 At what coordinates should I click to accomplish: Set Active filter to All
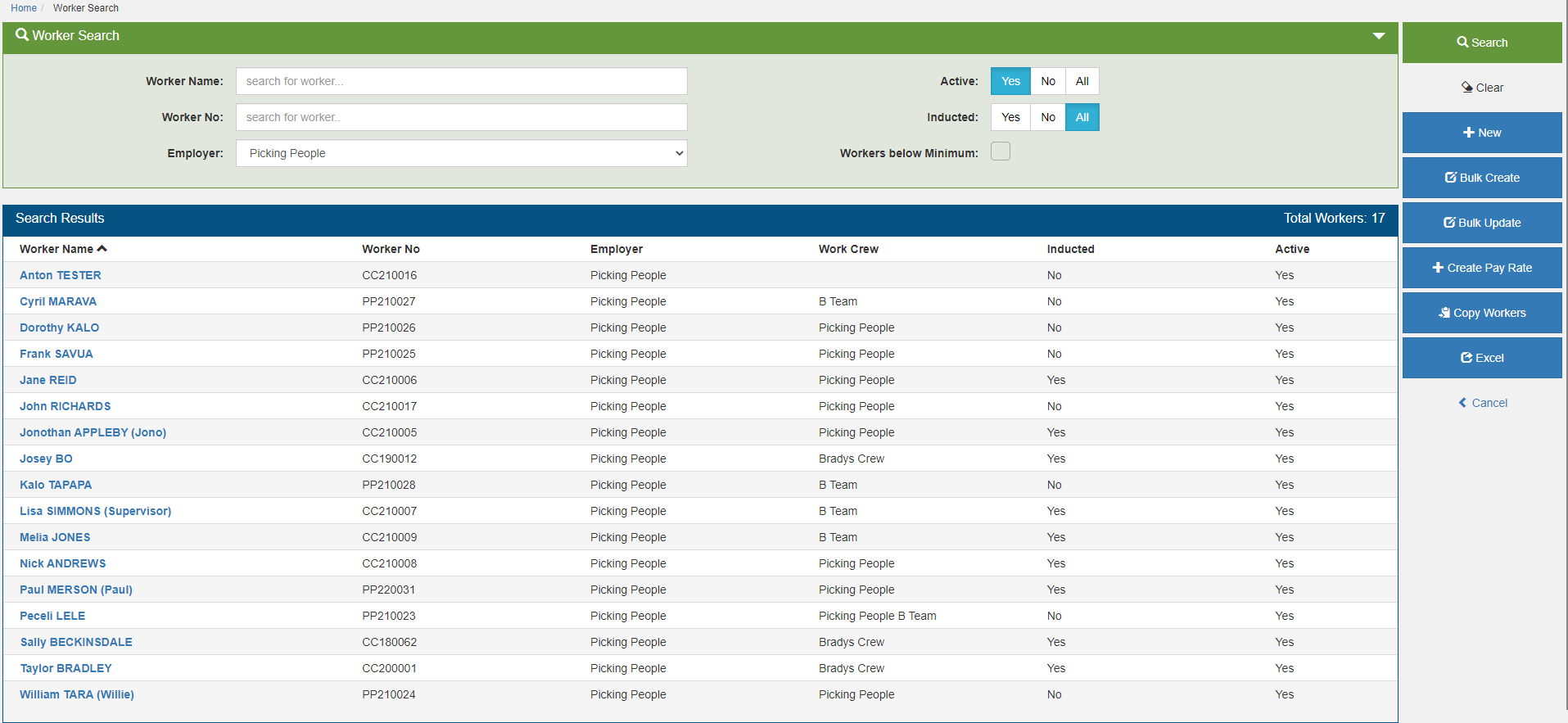point(1082,81)
